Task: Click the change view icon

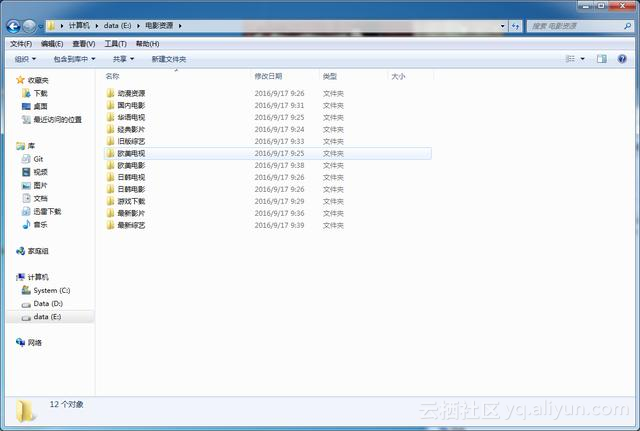Action: pyautogui.click(x=570, y=59)
